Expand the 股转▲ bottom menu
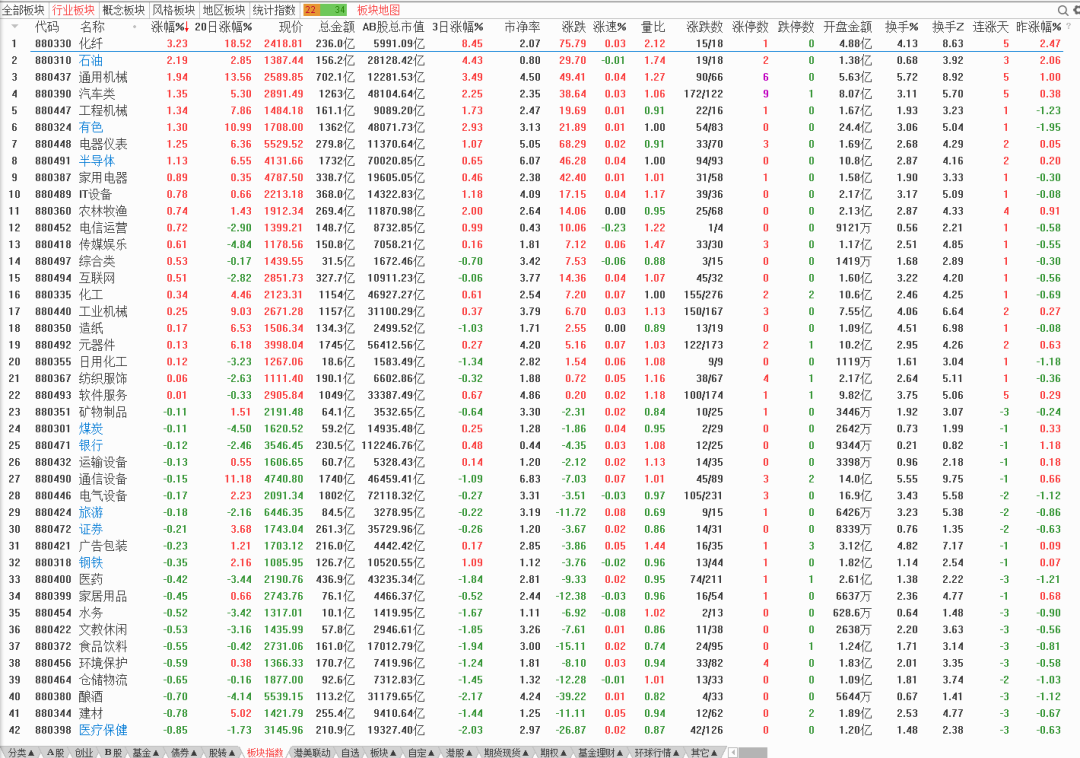This screenshot has width=1080, height=758. 222,752
